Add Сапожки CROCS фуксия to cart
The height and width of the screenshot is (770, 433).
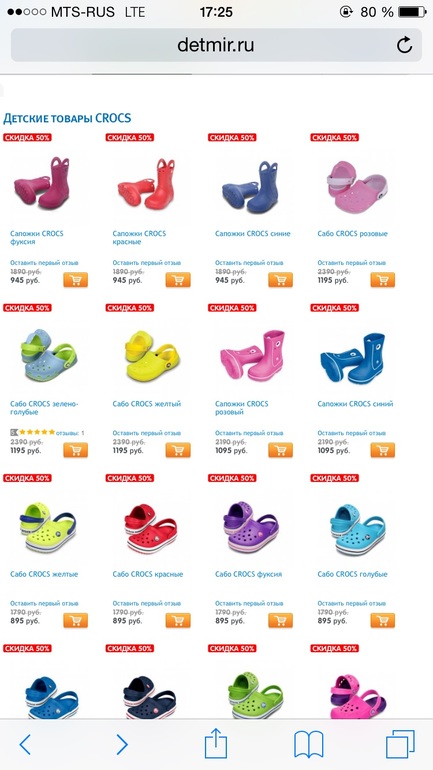click(x=76, y=280)
